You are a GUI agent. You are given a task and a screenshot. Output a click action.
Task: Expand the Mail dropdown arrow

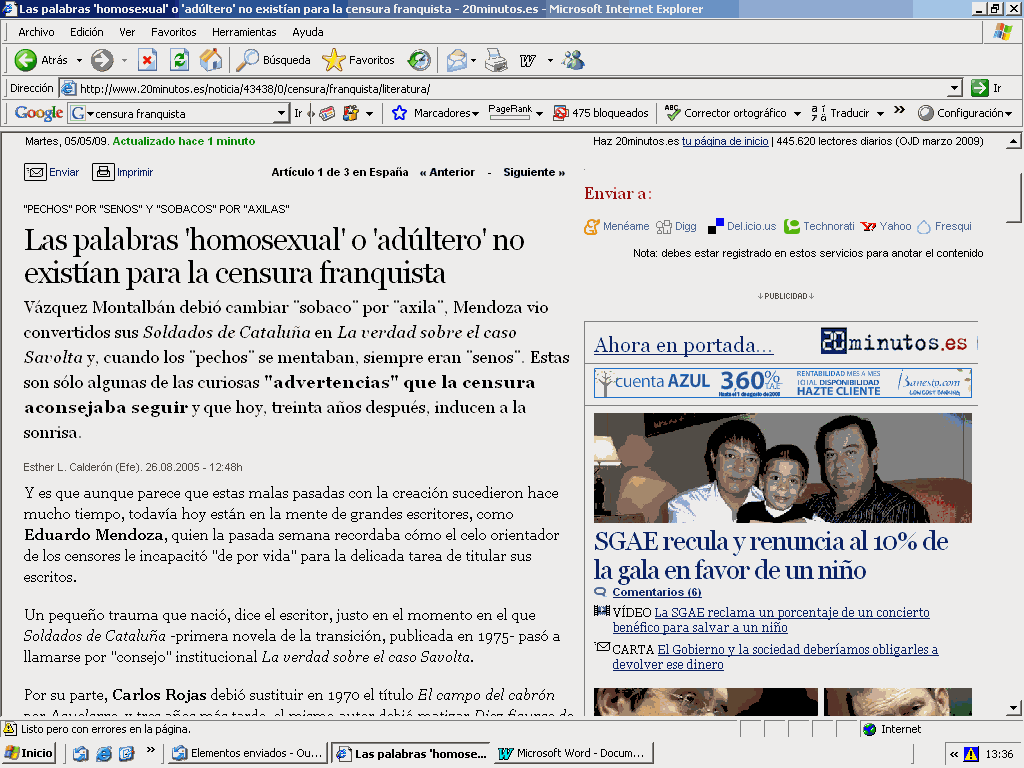[473, 61]
